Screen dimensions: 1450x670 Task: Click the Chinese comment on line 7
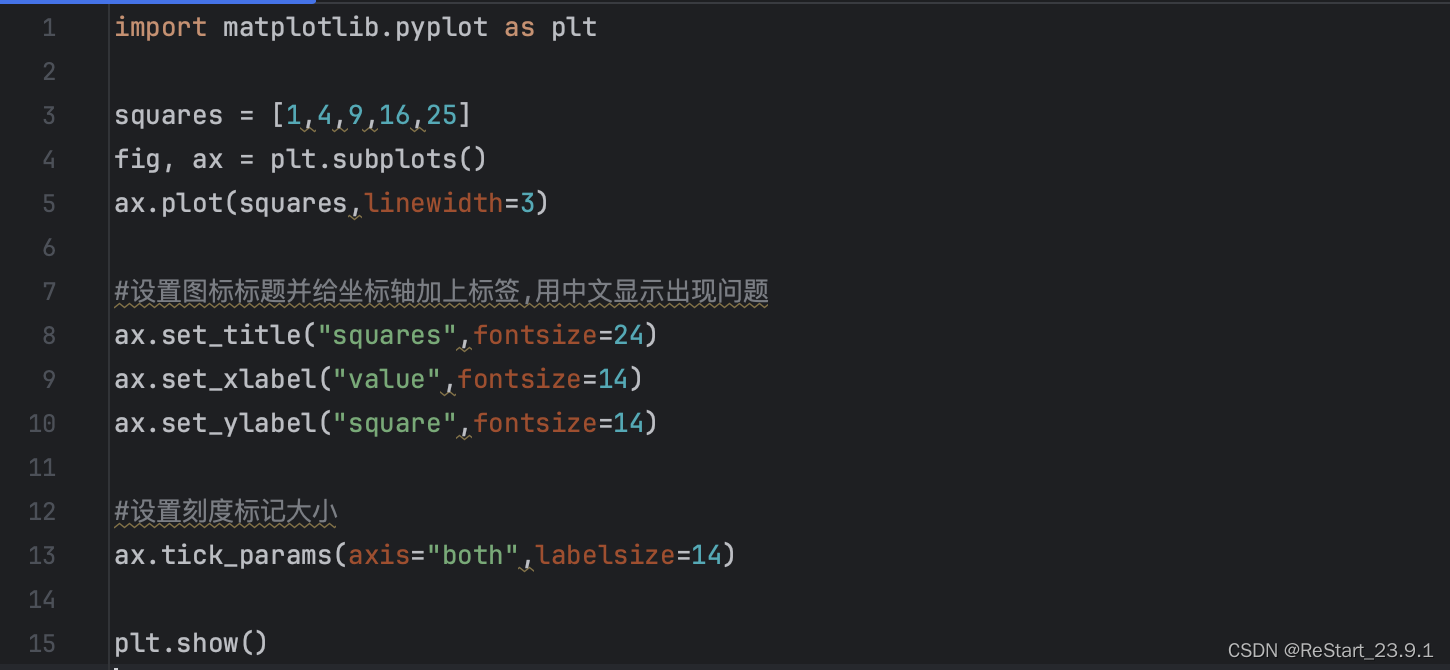(x=441, y=292)
